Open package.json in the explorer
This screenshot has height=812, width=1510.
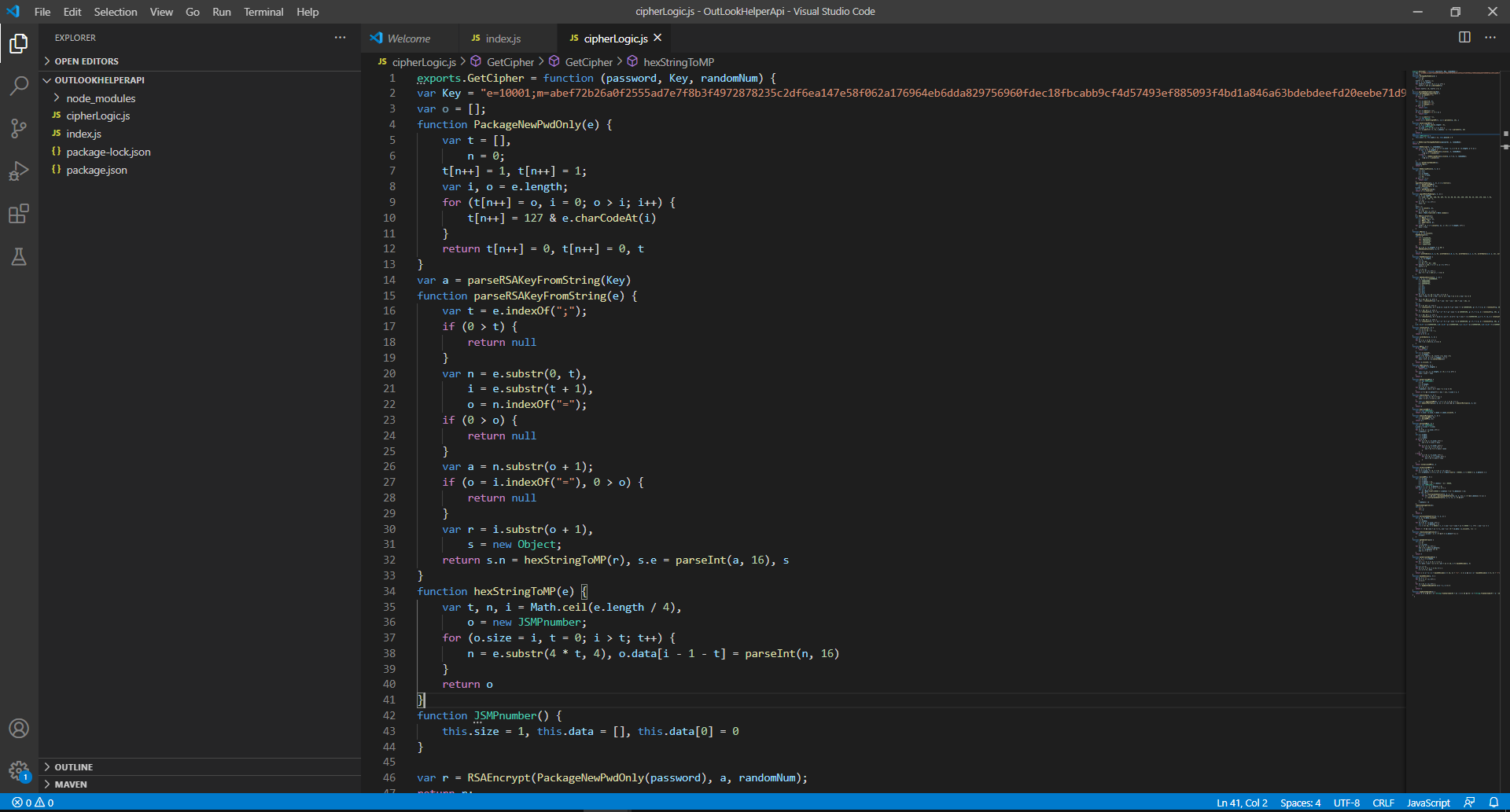[97, 170]
